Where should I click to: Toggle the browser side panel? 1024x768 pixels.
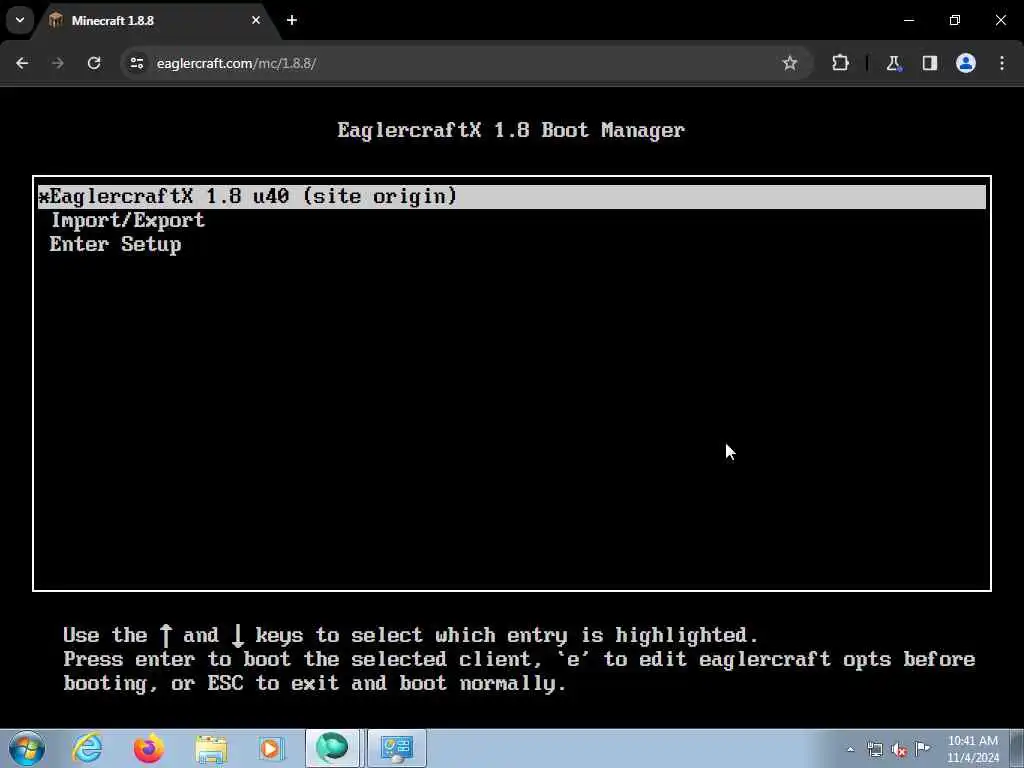930,63
